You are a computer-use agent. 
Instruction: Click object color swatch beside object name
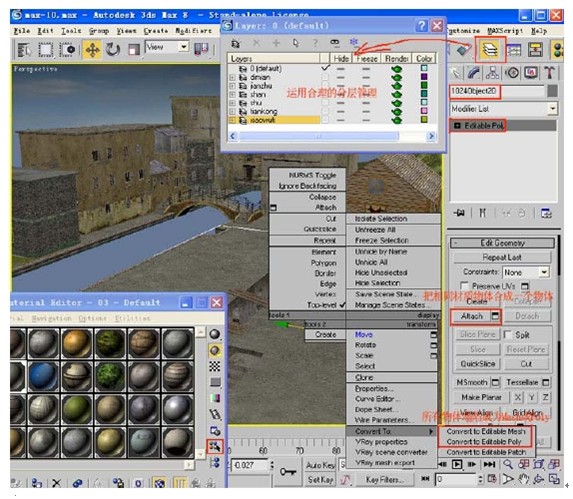click(x=552, y=91)
